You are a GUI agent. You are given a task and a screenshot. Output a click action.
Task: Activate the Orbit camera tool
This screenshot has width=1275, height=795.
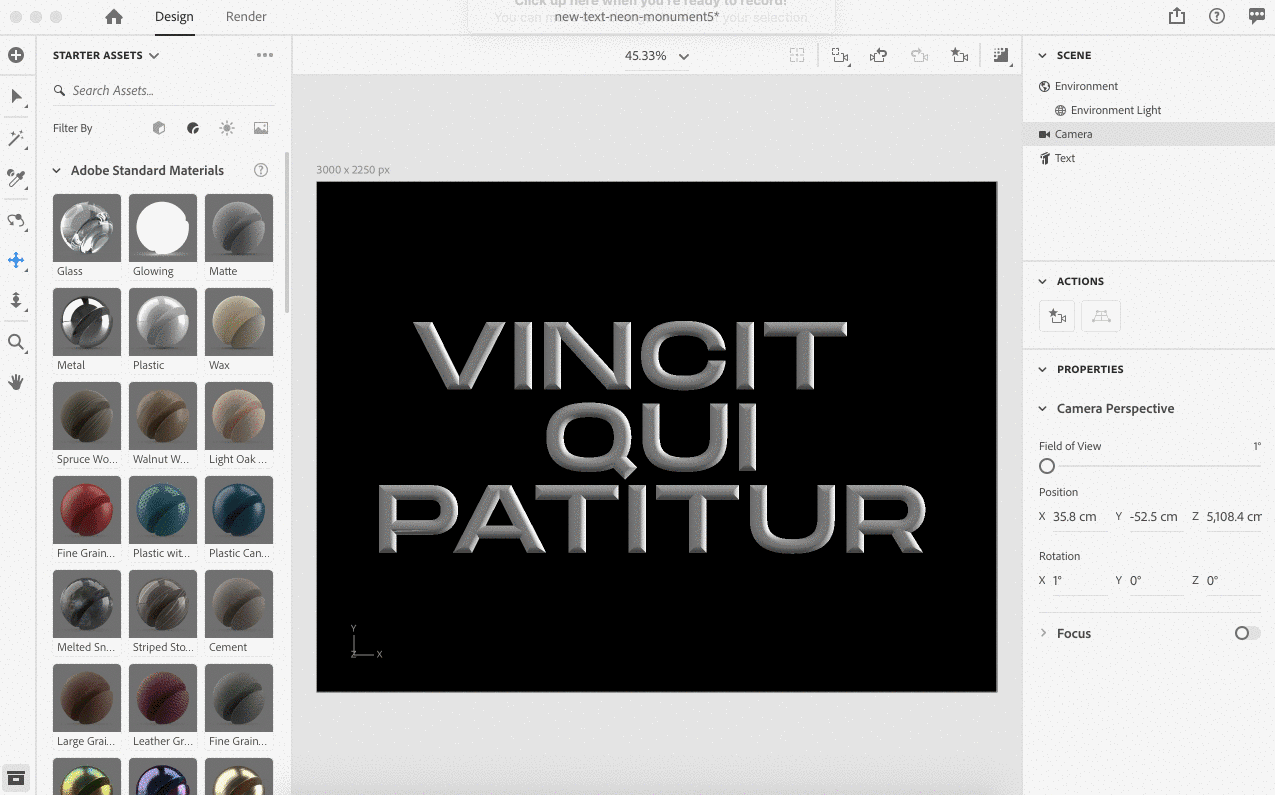click(16, 220)
